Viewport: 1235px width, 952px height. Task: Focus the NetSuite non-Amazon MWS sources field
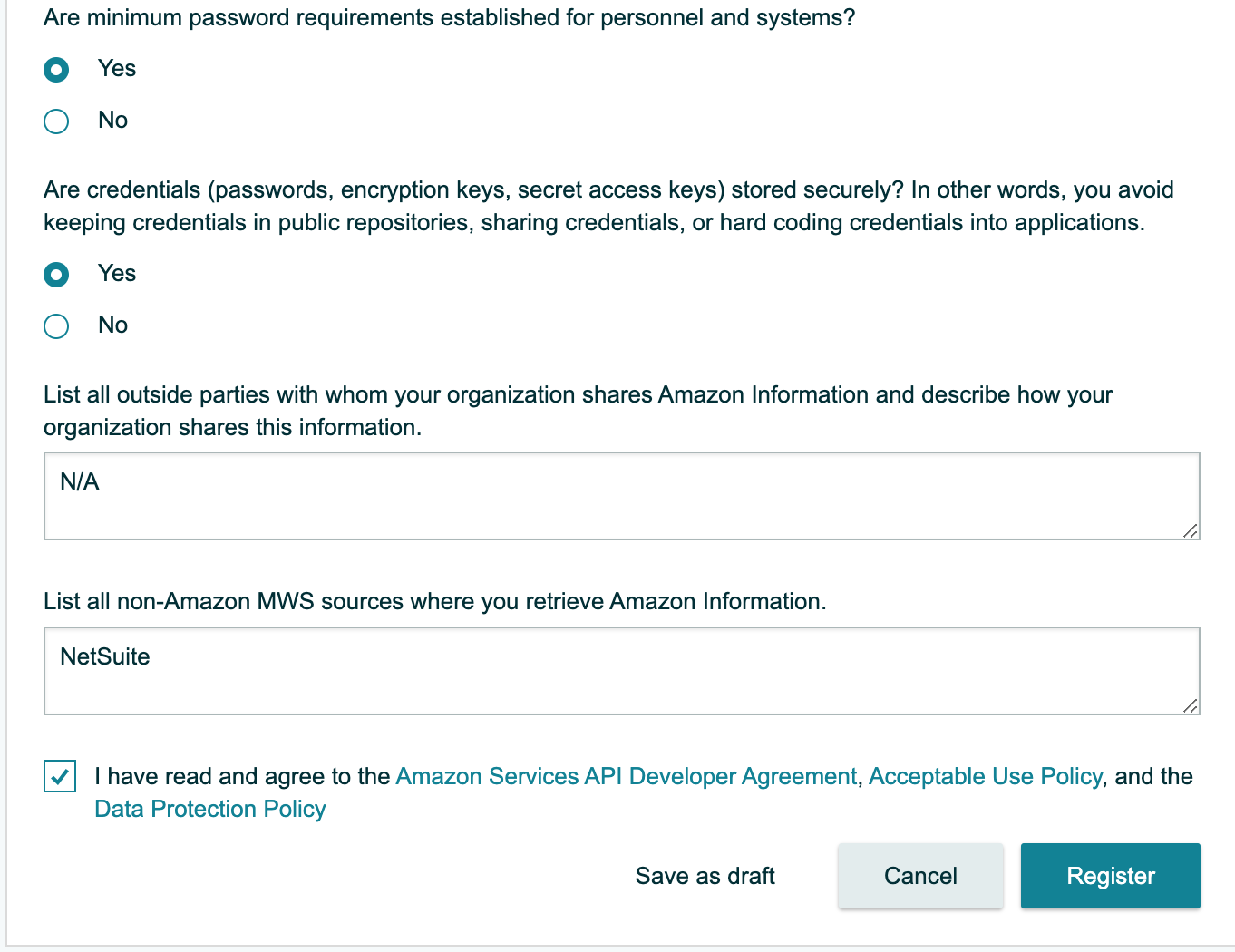(621, 670)
